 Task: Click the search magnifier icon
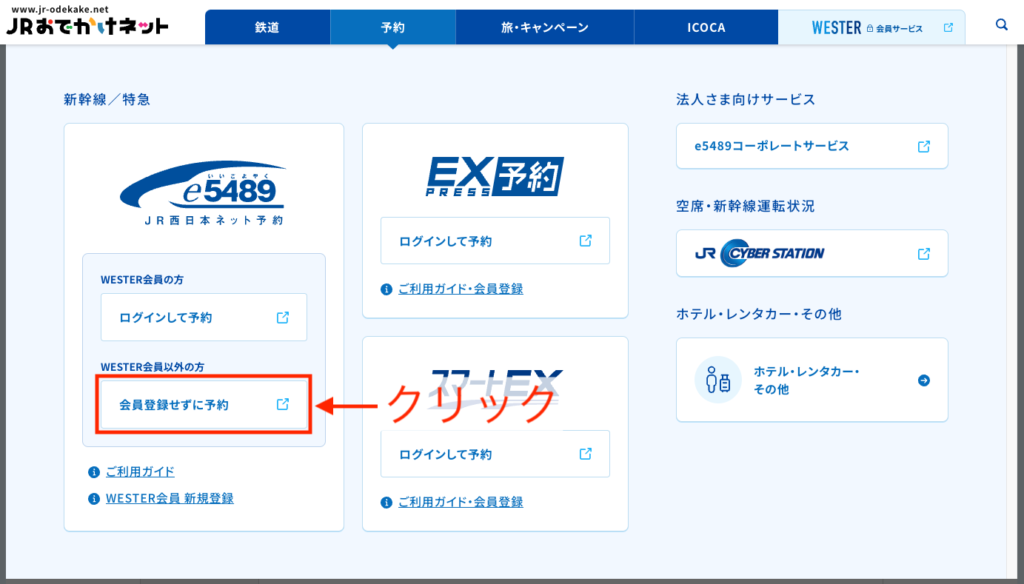click(1001, 25)
